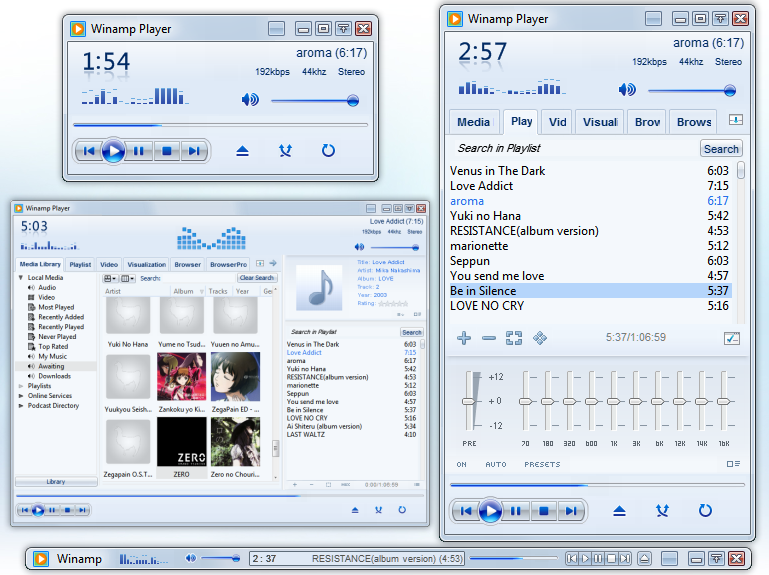Click the Search button in the tall player's playlist

[721, 149]
